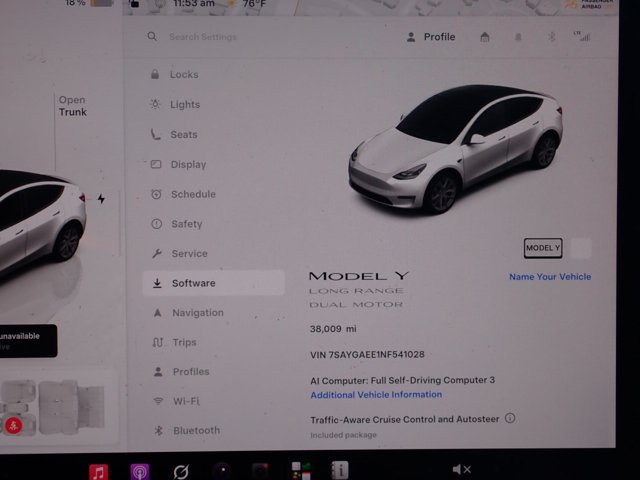The image size is (640, 480).
Task: Open the Bluetooth settings menu
Action: (187, 431)
